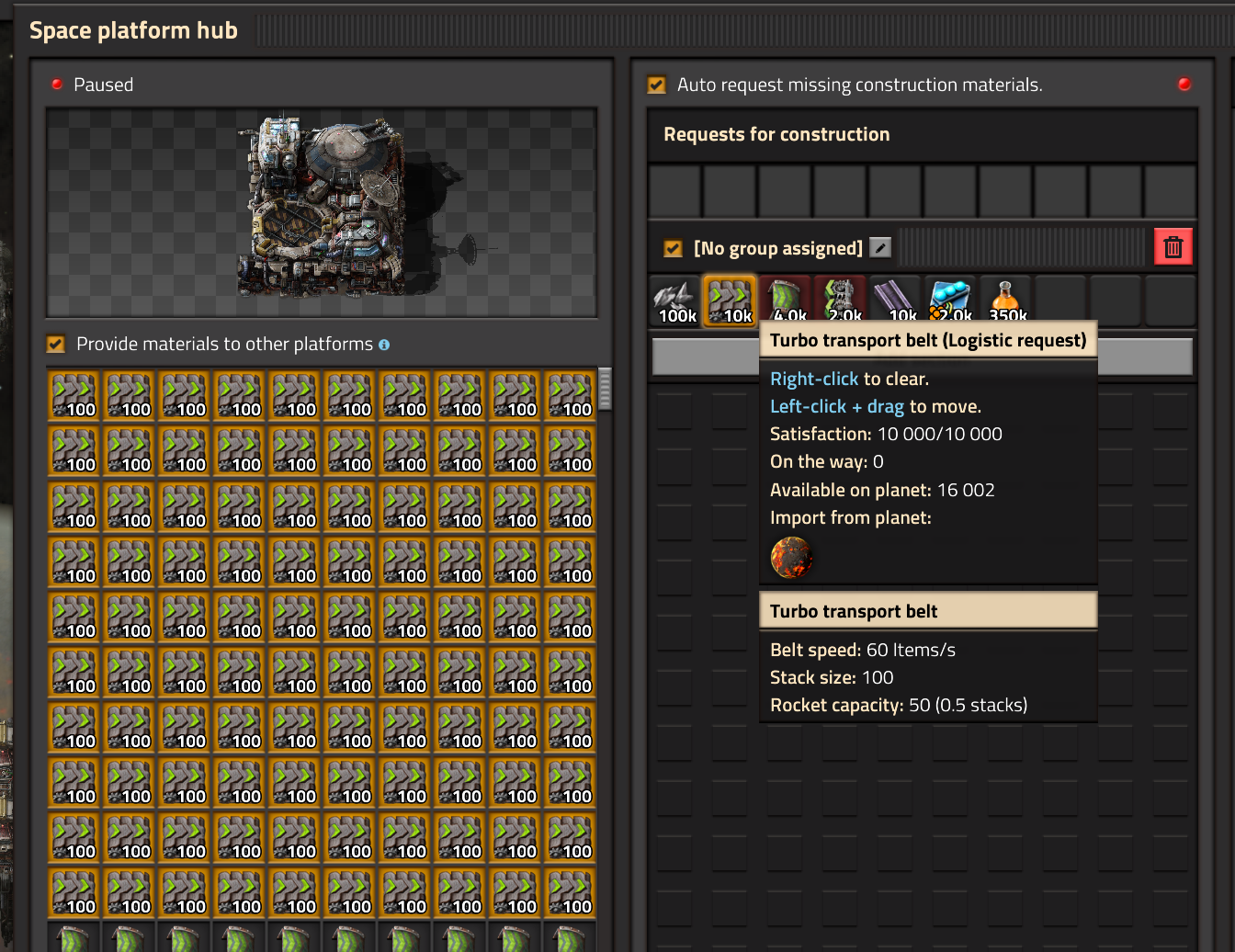1235x952 pixels.
Task: Click Belt speed: 60 Items/s line
Action: (863, 650)
